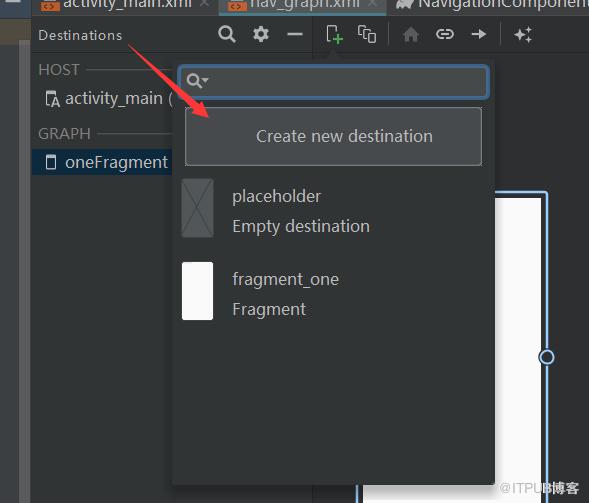Click the home start destination icon
The width and height of the screenshot is (589, 503).
pyautogui.click(x=411, y=35)
